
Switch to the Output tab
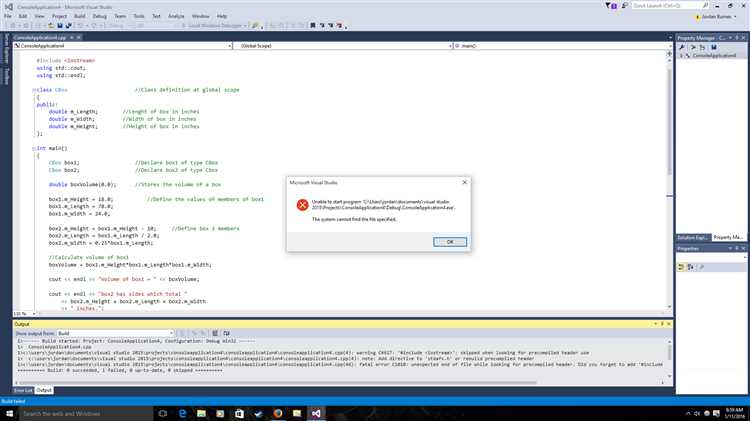44,390
